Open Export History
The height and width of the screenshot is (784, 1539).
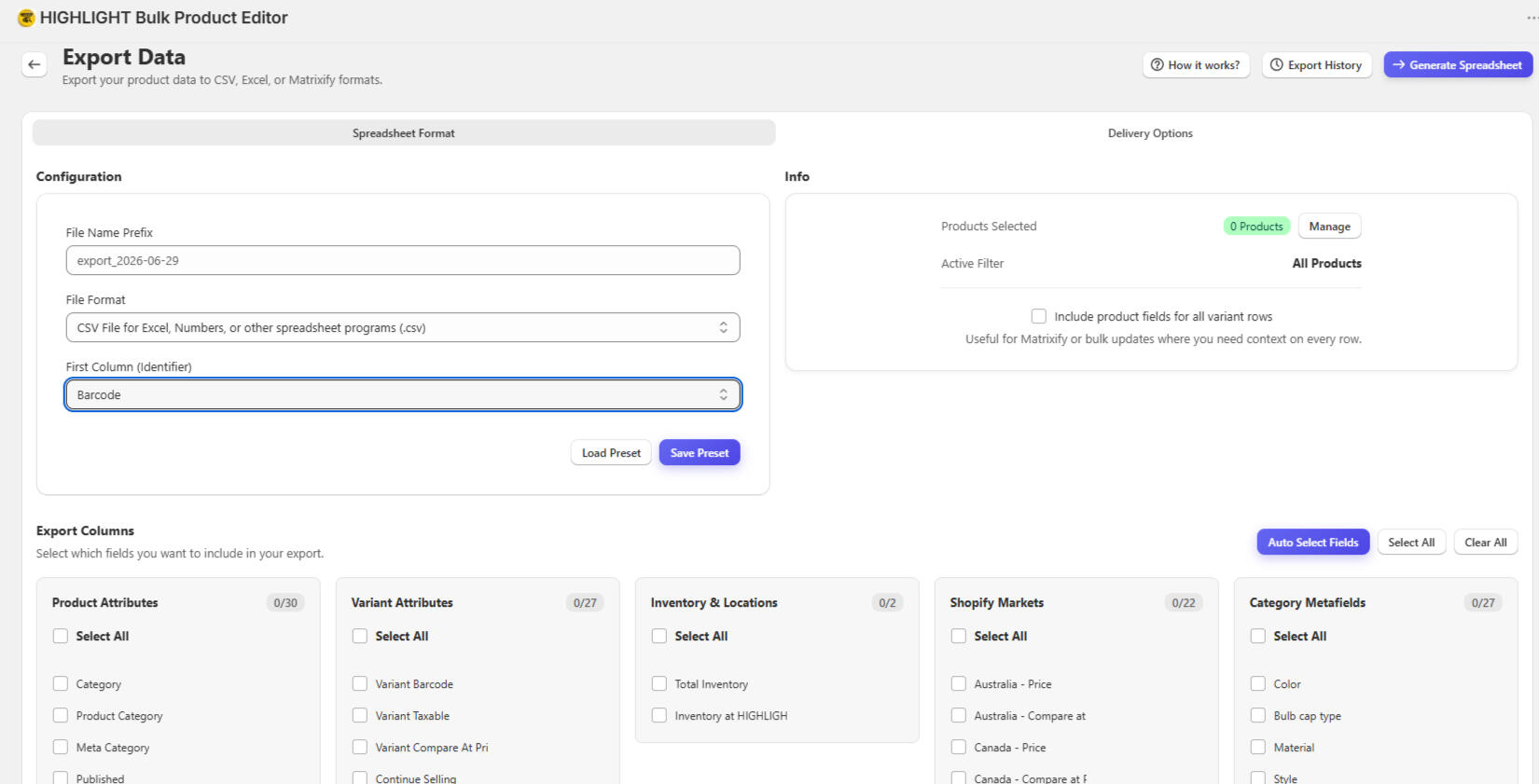[x=1316, y=65]
